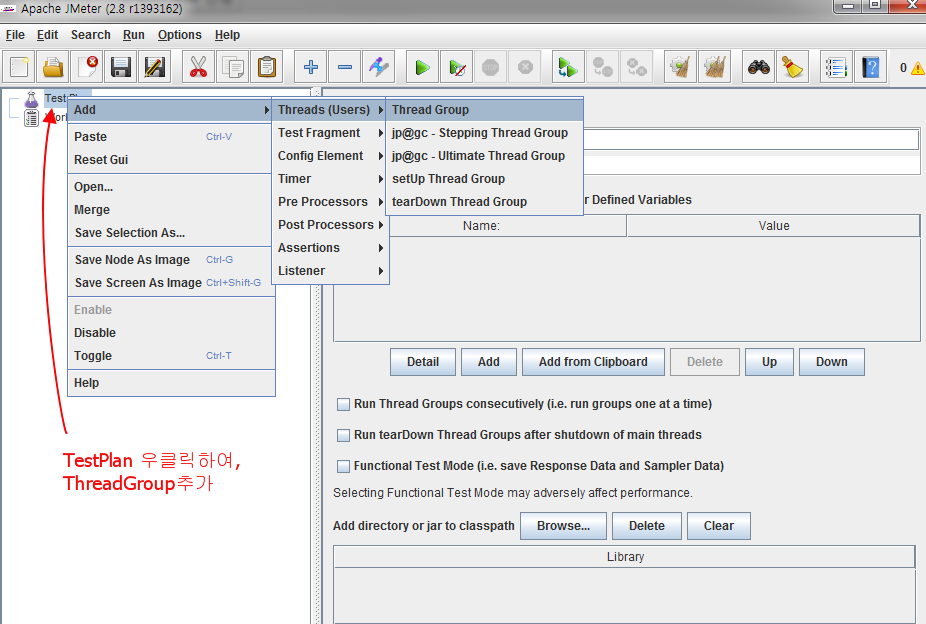Click the Remote Shutdown All icon

click(x=636, y=67)
